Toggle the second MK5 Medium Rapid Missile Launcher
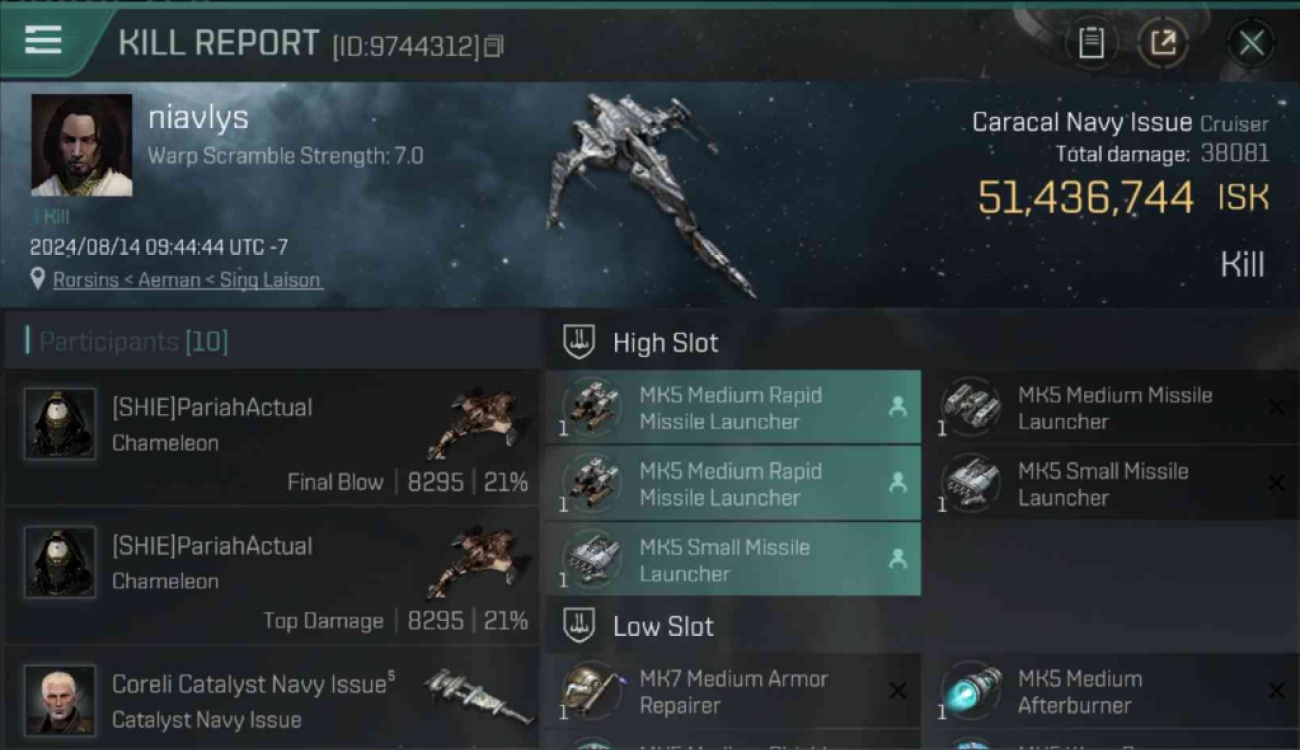Screen dimensions: 1300x750 tap(733, 483)
